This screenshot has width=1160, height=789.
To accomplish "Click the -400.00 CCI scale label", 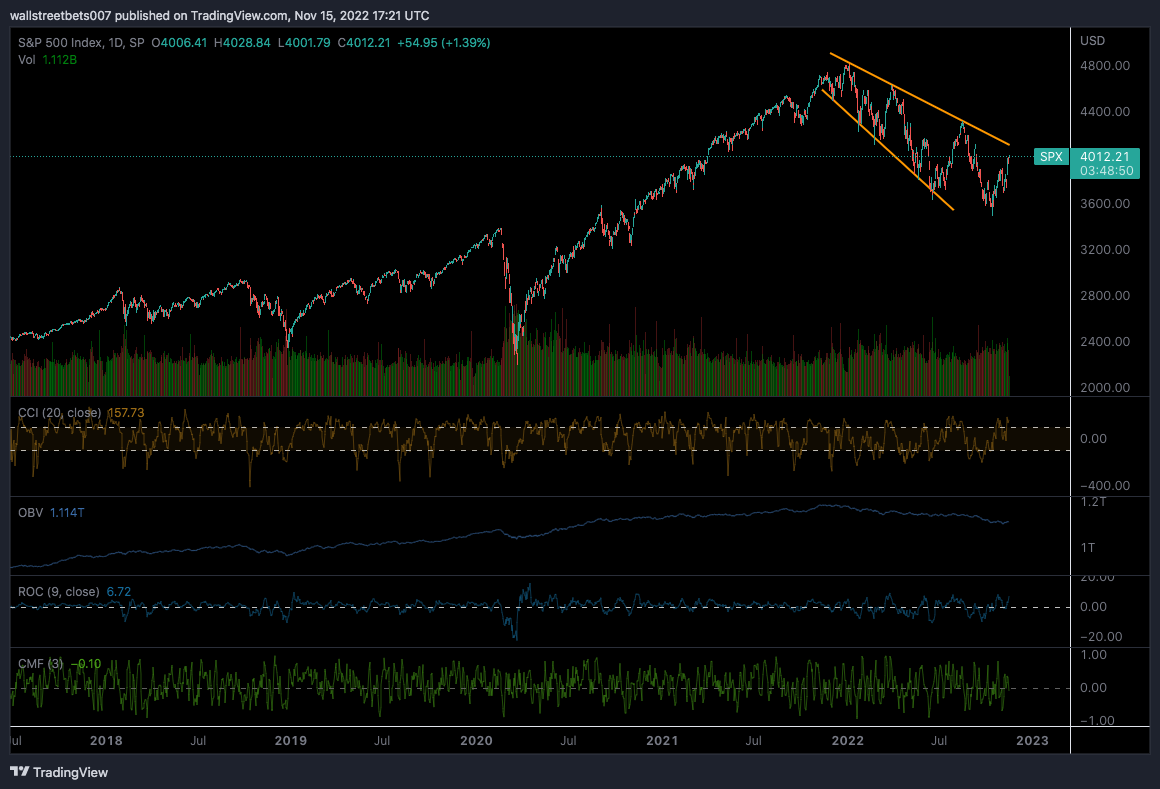I will [1104, 486].
